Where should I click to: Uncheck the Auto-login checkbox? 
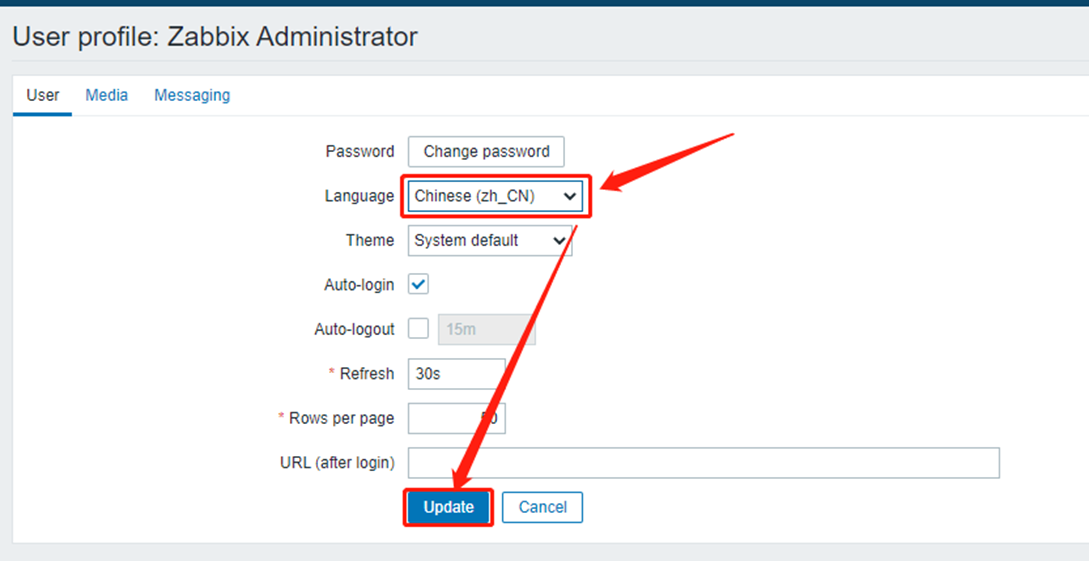pyautogui.click(x=419, y=285)
